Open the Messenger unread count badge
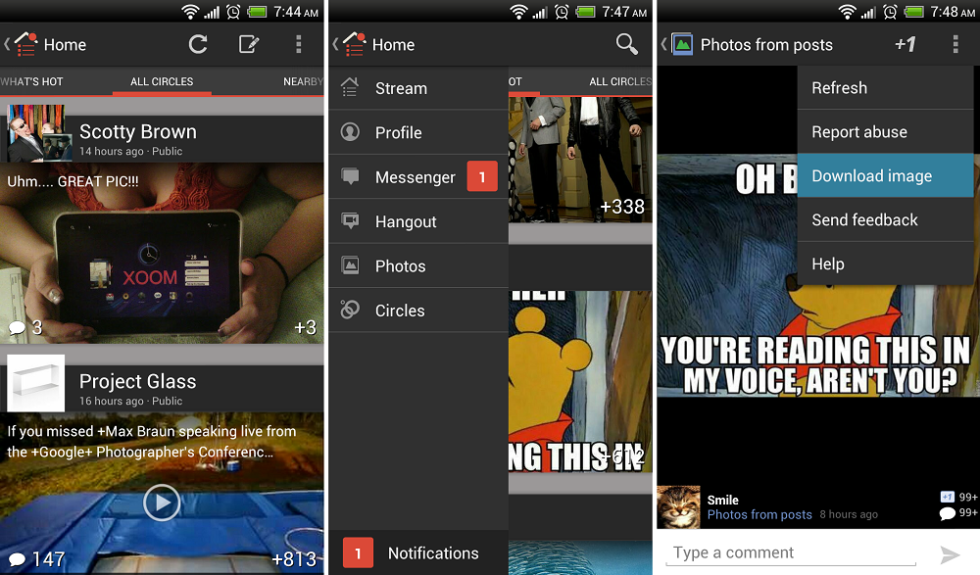Screen dimensions: 980x575 481,177
